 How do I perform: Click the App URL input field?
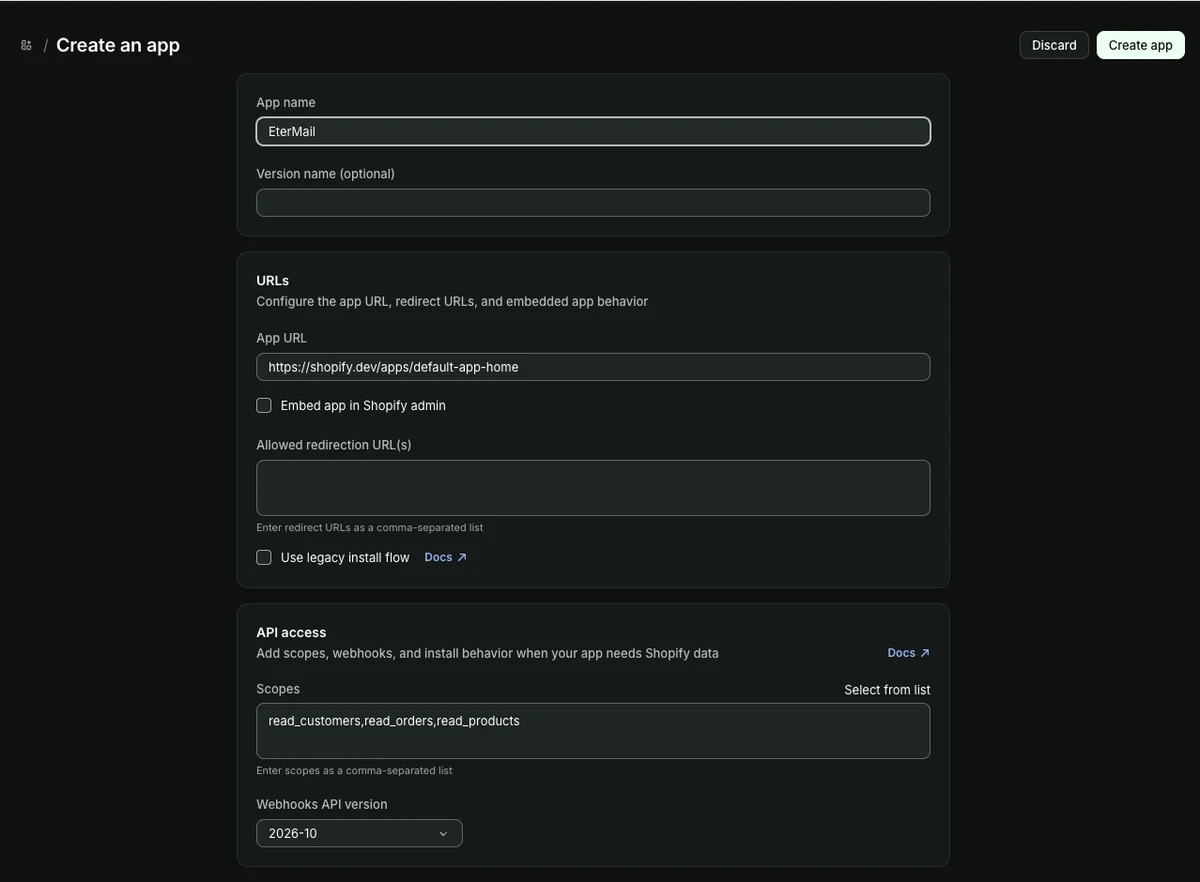(593, 367)
